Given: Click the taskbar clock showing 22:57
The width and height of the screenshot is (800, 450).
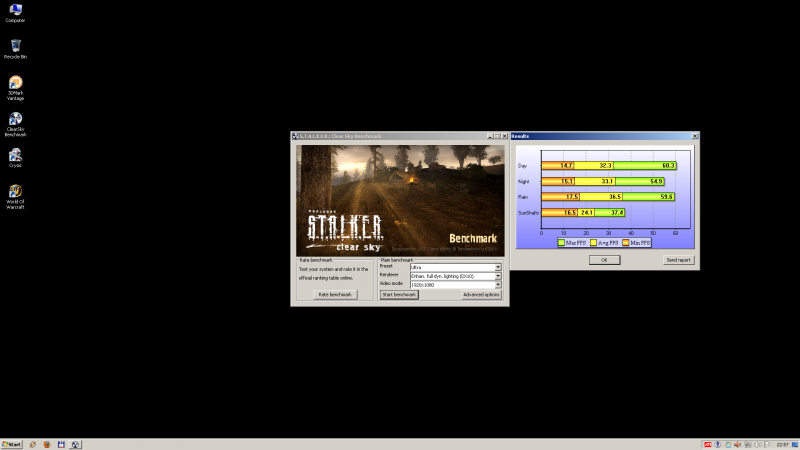Looking at the screenshot, I should pyautogui.click(x=782, y=445).
